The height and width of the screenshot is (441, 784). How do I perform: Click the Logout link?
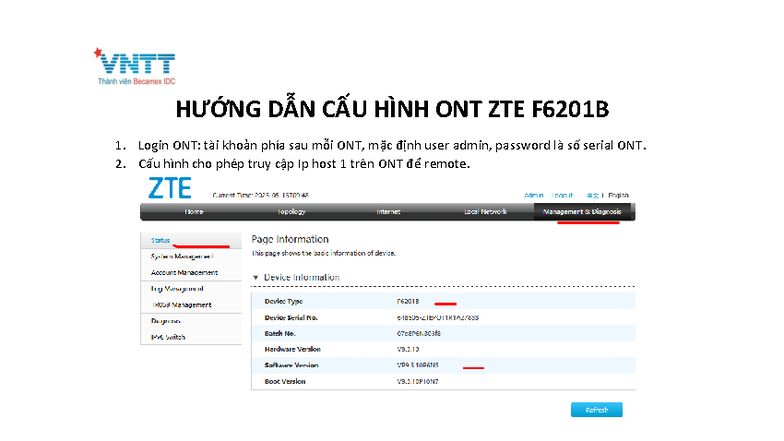coord(562,195)
